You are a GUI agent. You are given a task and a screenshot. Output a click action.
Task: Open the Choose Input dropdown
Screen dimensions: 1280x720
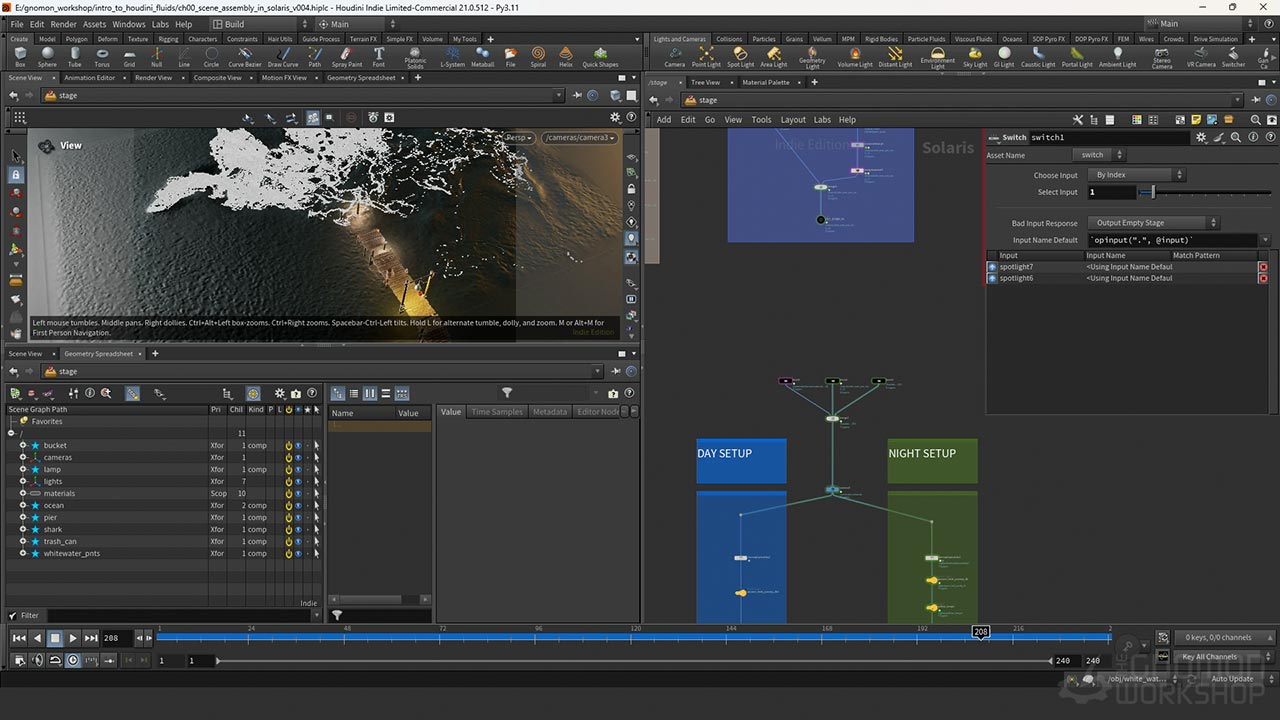(1135, 175)
